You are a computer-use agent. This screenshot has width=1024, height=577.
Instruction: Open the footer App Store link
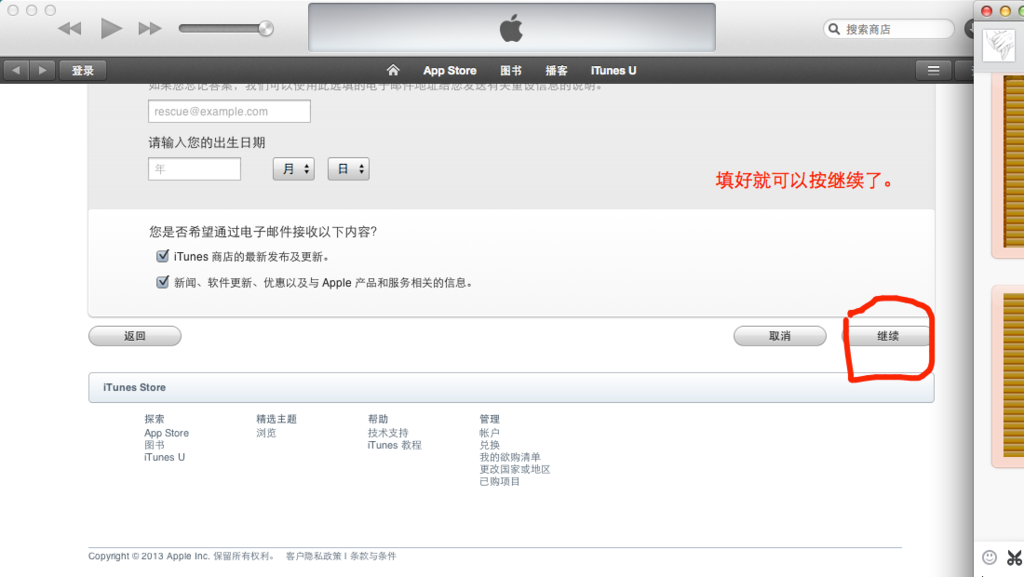(x=167, y=433)
